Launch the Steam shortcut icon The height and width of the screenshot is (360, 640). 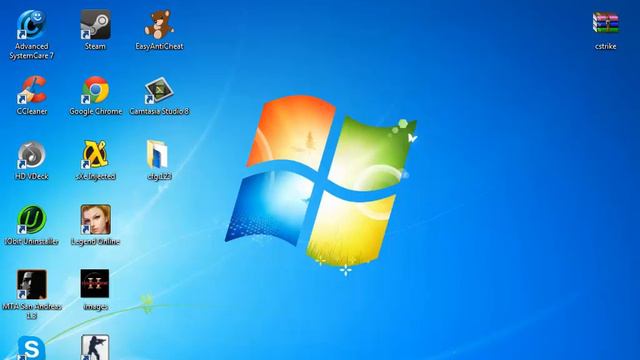95,24
